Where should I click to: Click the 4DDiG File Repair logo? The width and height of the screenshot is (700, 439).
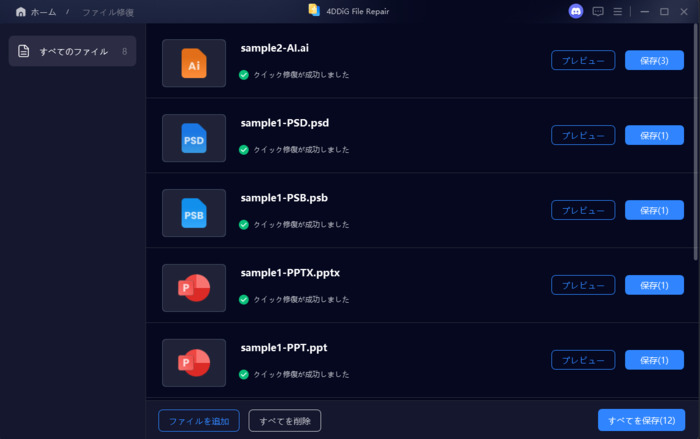314,10
